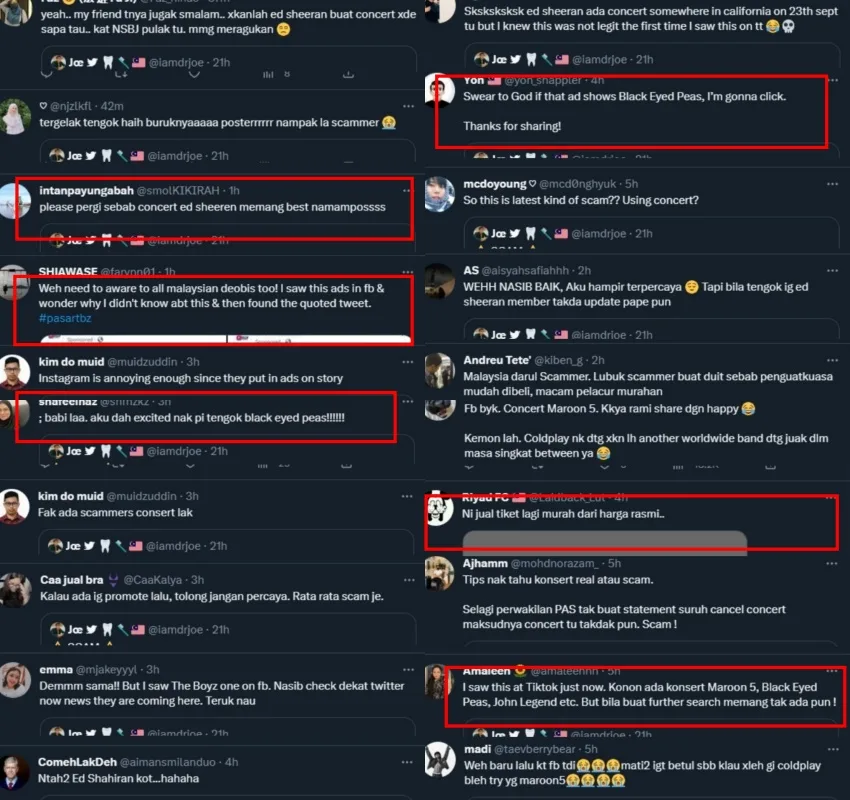
Task: Click more options on Andreu Tete's tweet
Action: pos(832,360)
